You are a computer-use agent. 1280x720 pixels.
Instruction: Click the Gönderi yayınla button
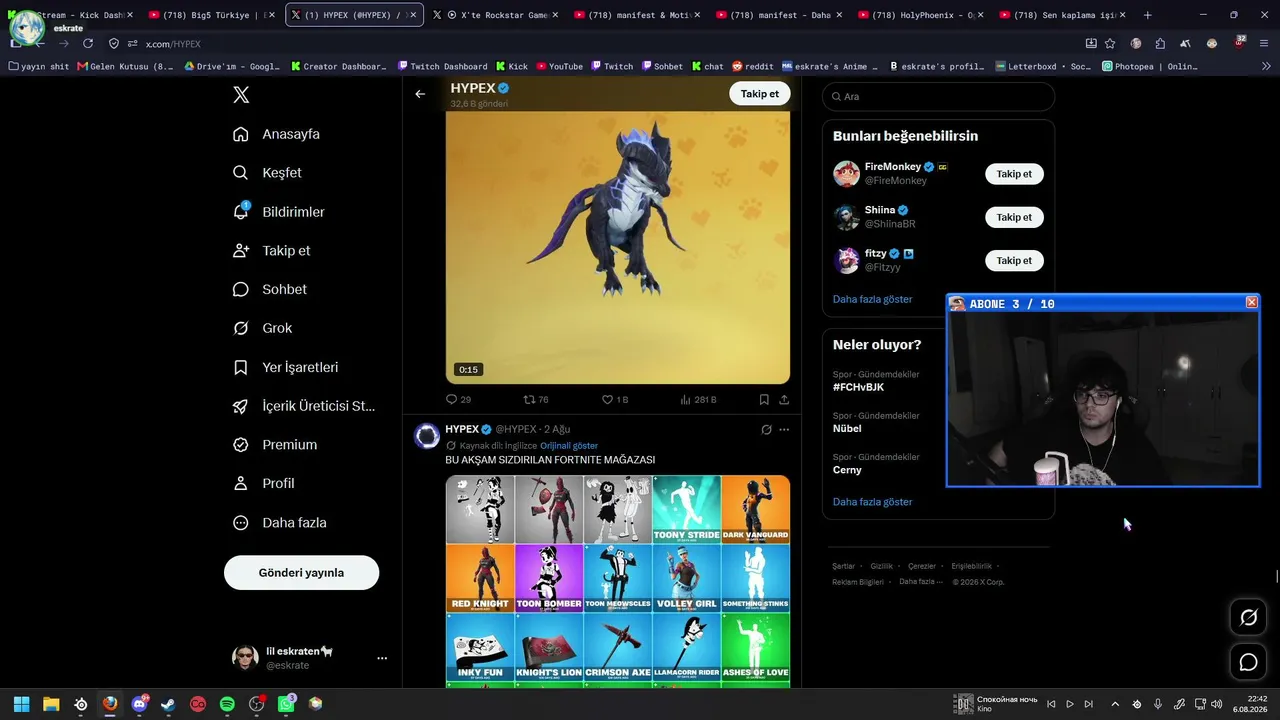[x=301, y=573]
